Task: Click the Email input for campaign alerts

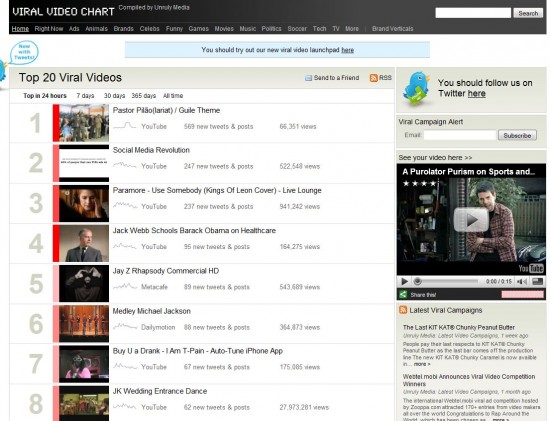Action: (460, 135)
